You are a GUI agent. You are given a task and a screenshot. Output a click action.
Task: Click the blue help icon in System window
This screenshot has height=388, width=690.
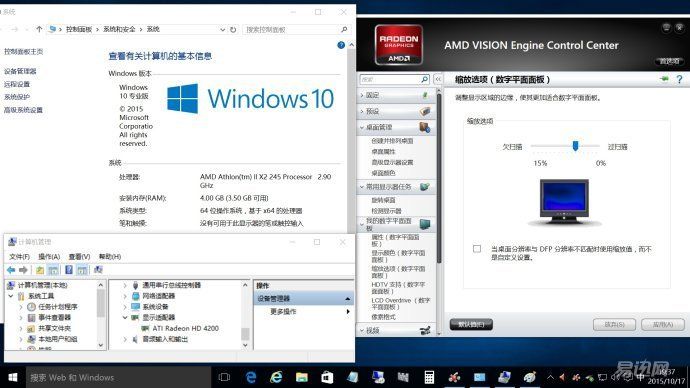[341, 45]
